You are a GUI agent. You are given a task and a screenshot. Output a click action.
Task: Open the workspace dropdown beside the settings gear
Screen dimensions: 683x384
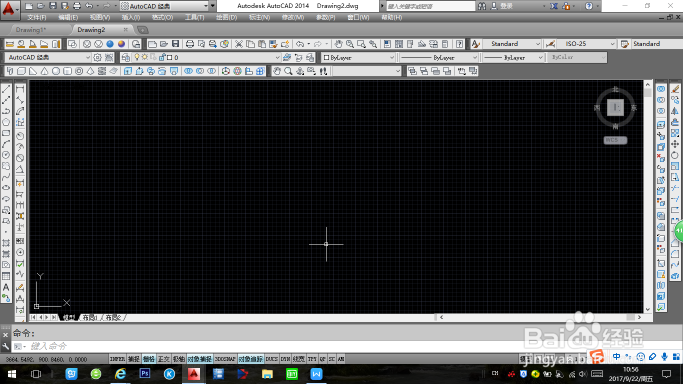click(88, 57)
